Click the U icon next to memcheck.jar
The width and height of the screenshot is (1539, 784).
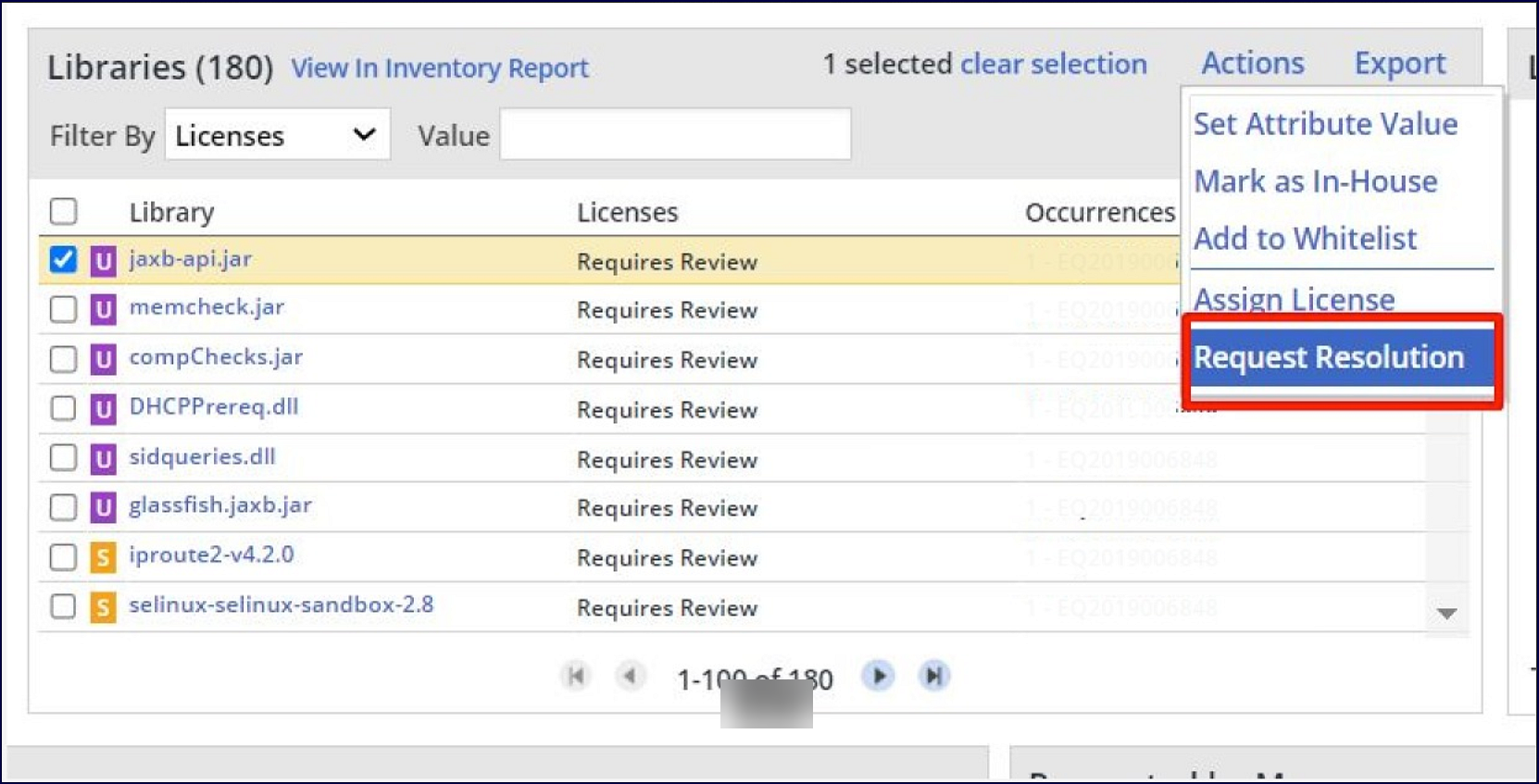[x=103, y=309]
